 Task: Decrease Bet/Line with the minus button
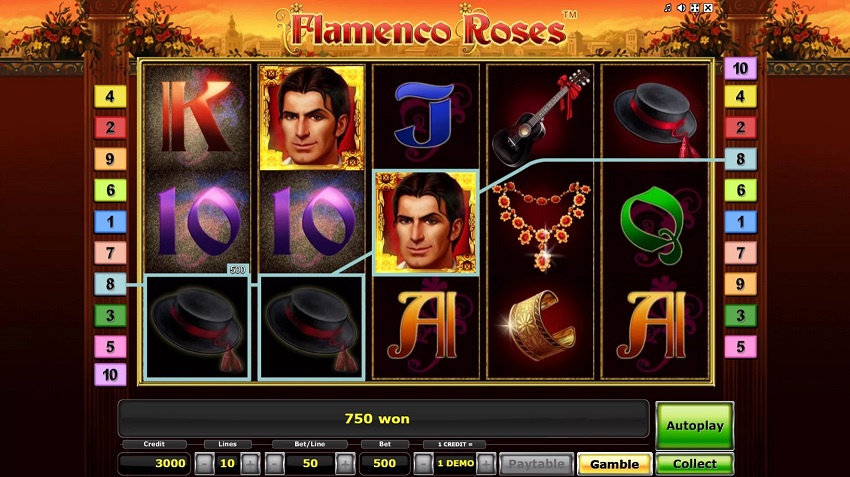pyautogui.click(x=275, y=463)
